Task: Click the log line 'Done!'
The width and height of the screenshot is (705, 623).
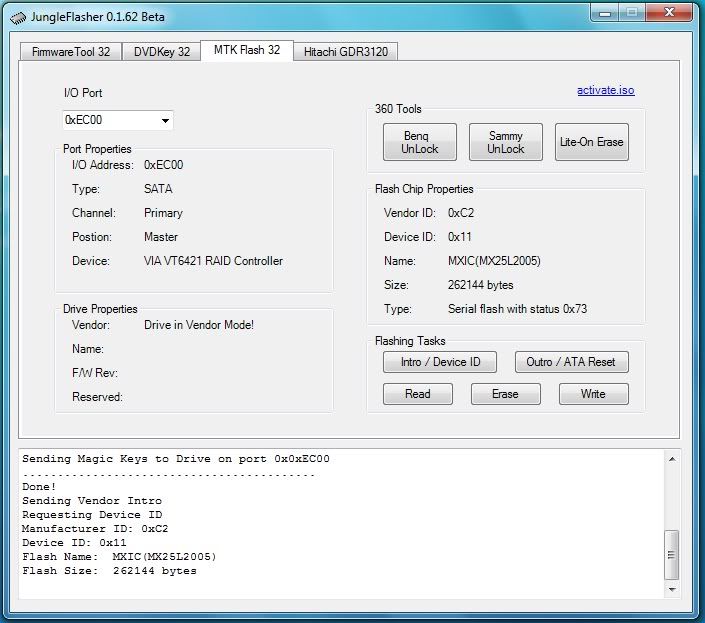Action: coord(39,487)
